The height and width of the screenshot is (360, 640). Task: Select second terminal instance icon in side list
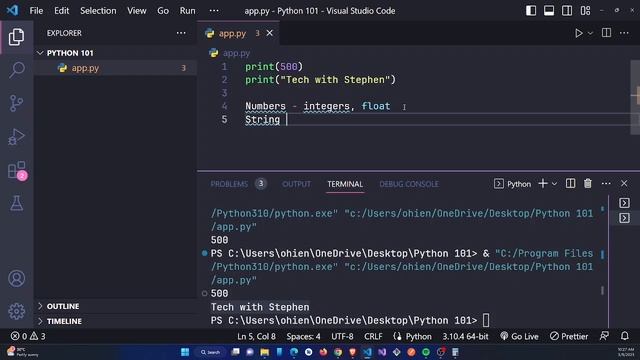[624, 218]
